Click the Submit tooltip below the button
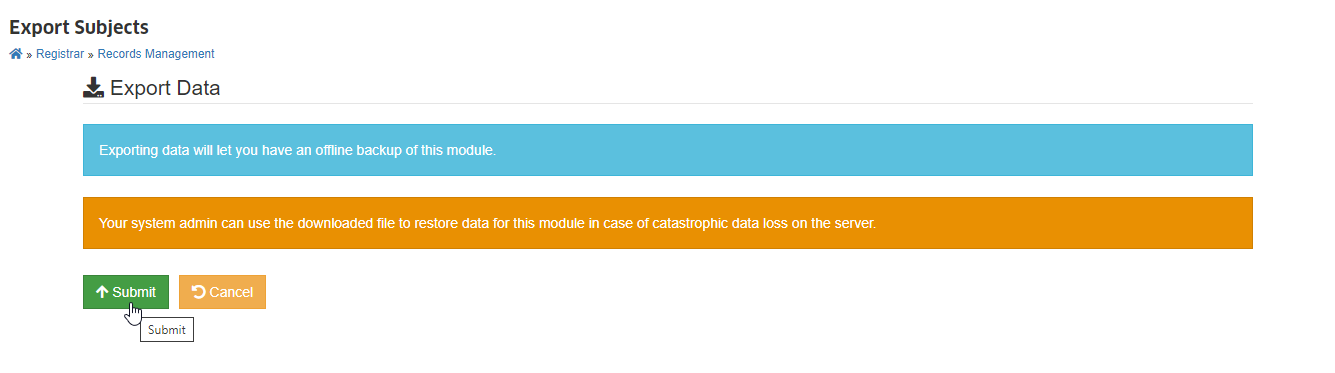 167,330
